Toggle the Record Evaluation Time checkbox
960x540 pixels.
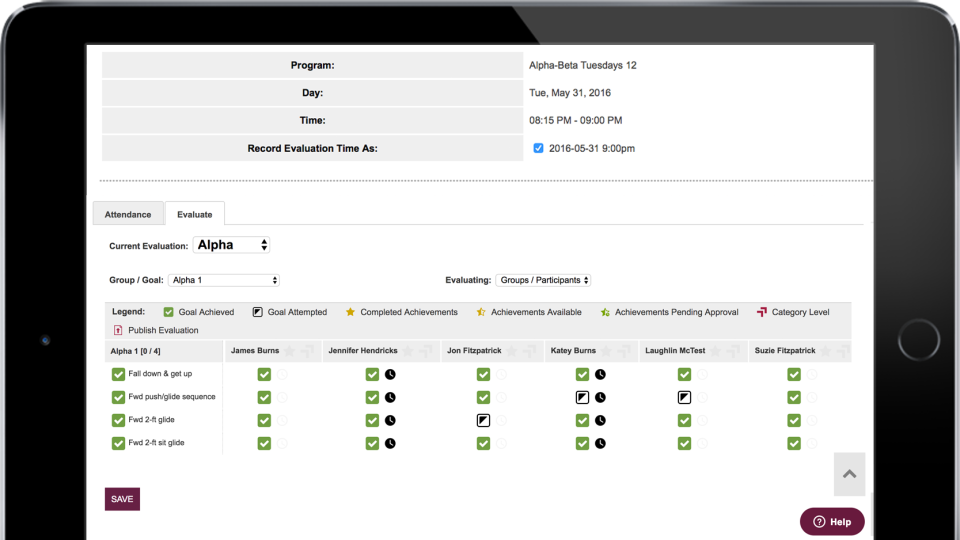(x=538, y=148)
